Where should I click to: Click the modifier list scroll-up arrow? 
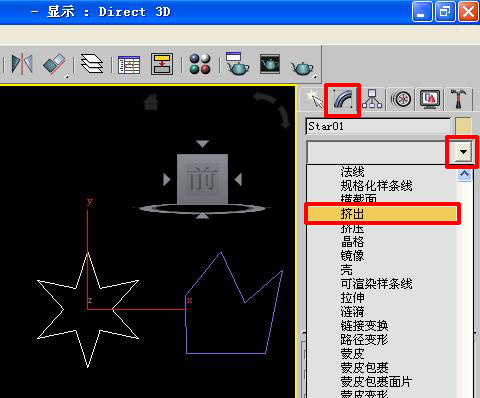pos(464,174)
